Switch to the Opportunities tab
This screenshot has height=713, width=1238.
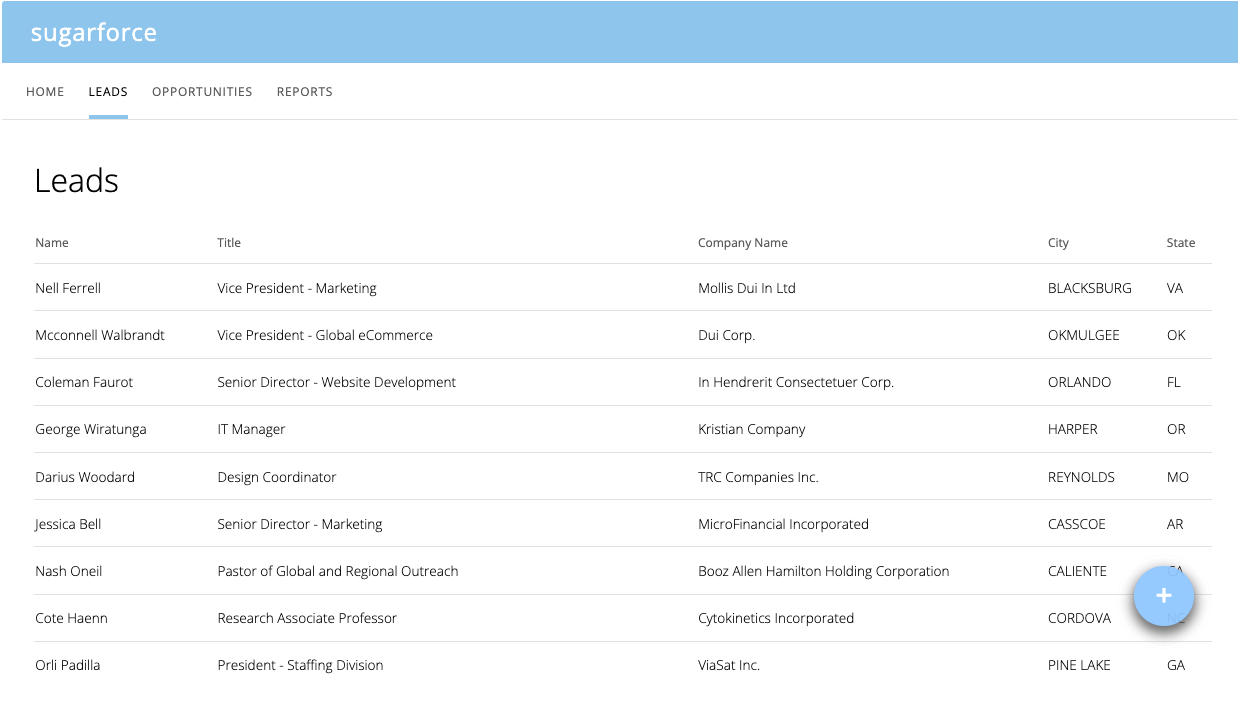click(202, 92)
